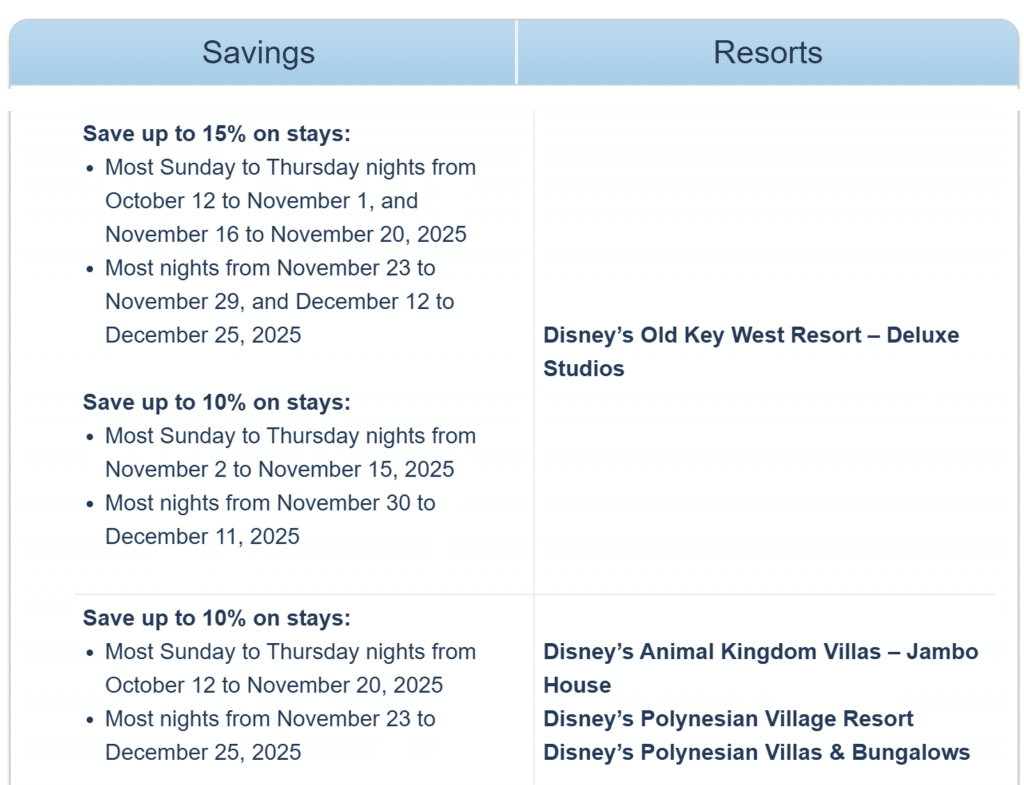Select the 'November 2 to November 15, 2025' line
Screen dimensions: 1024x785
pos(280,469)
